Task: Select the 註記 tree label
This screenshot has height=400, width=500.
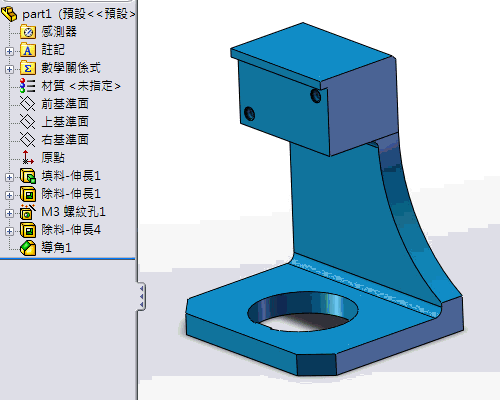Action: click(53, 50)
